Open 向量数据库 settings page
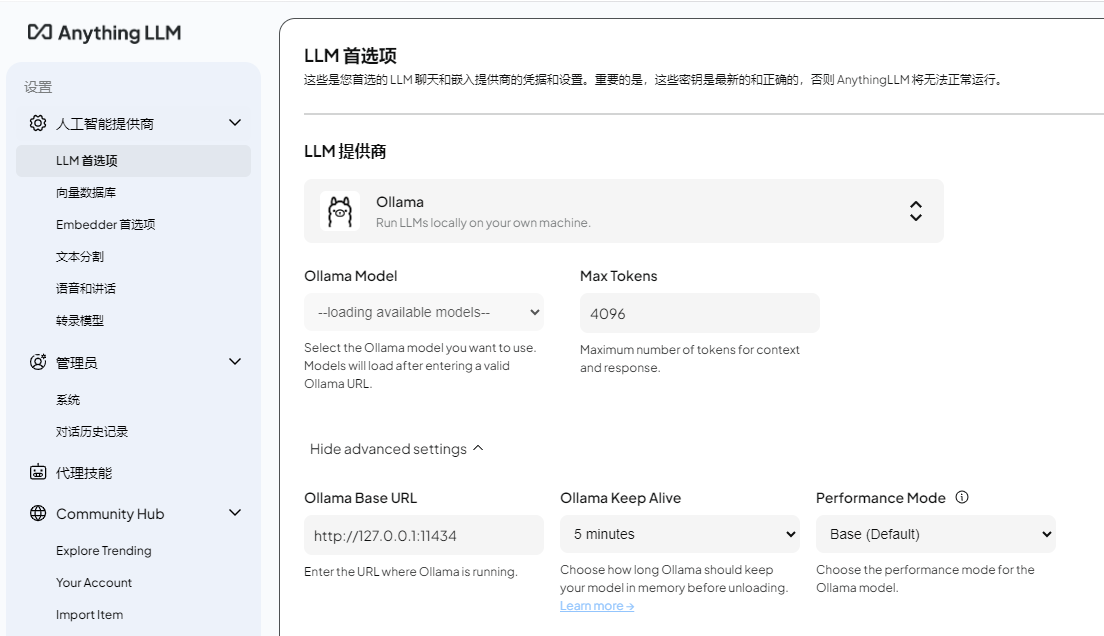Screen dimensions: 1104x636 pos(86,192)
